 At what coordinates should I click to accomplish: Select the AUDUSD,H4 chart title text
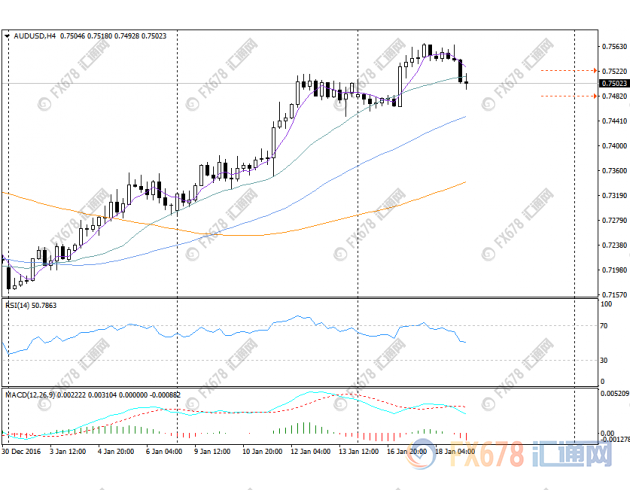click(x=36, y=36)
